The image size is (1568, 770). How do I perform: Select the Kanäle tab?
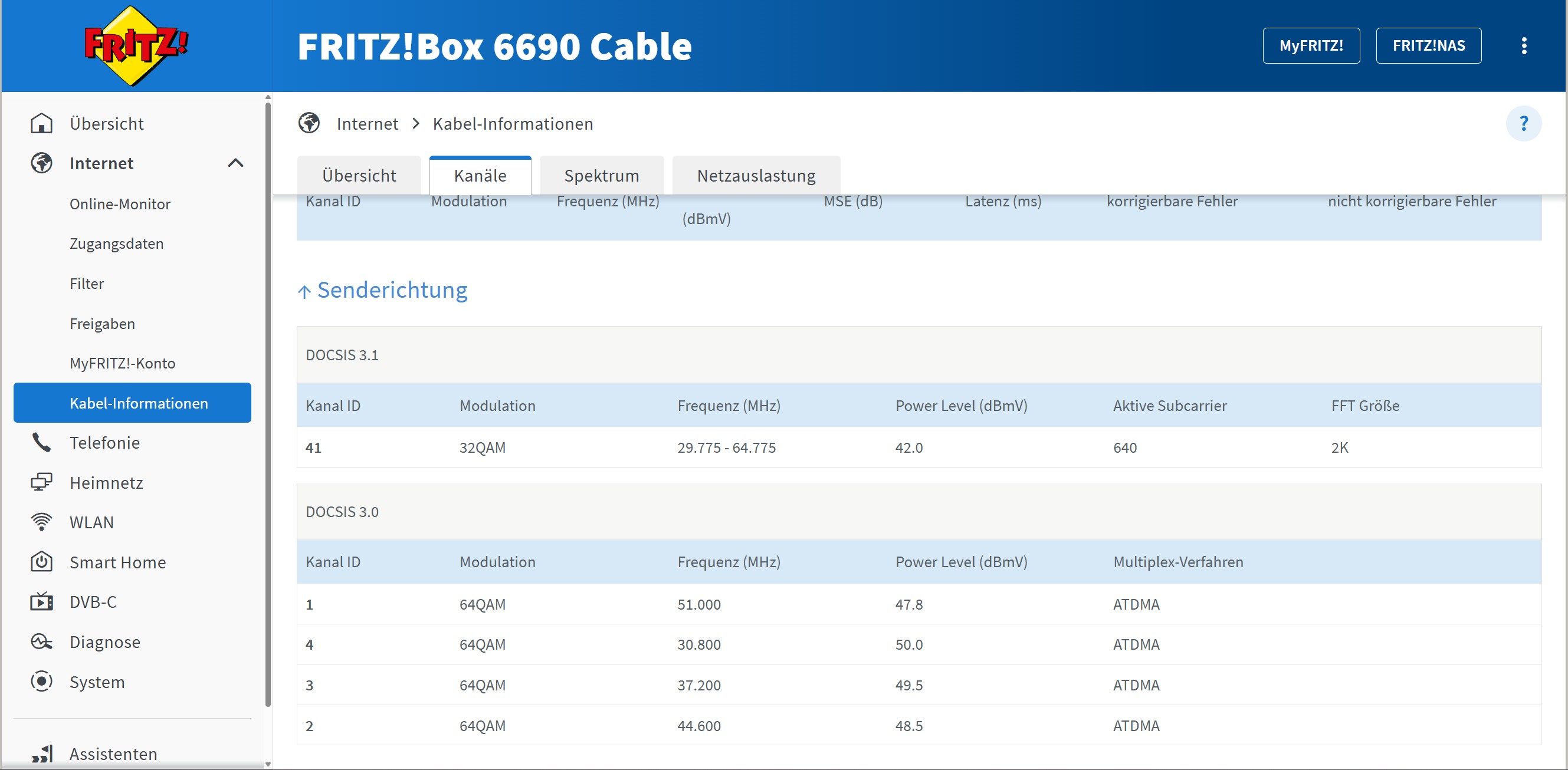point(480,176)
